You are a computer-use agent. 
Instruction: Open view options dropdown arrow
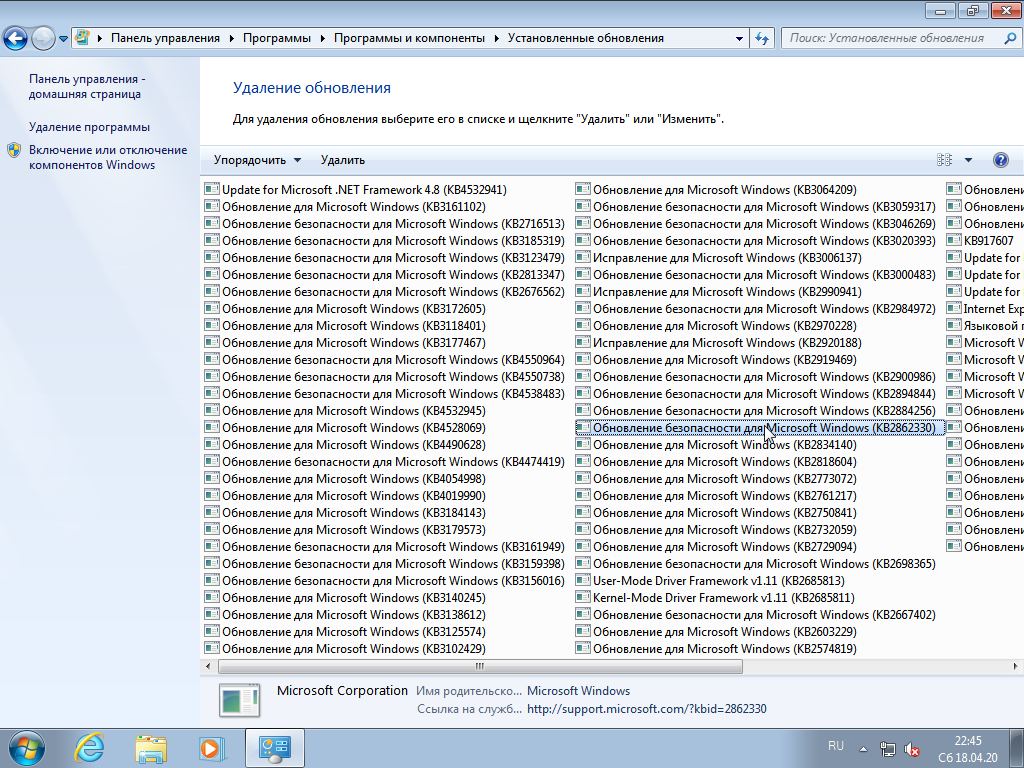968,160
